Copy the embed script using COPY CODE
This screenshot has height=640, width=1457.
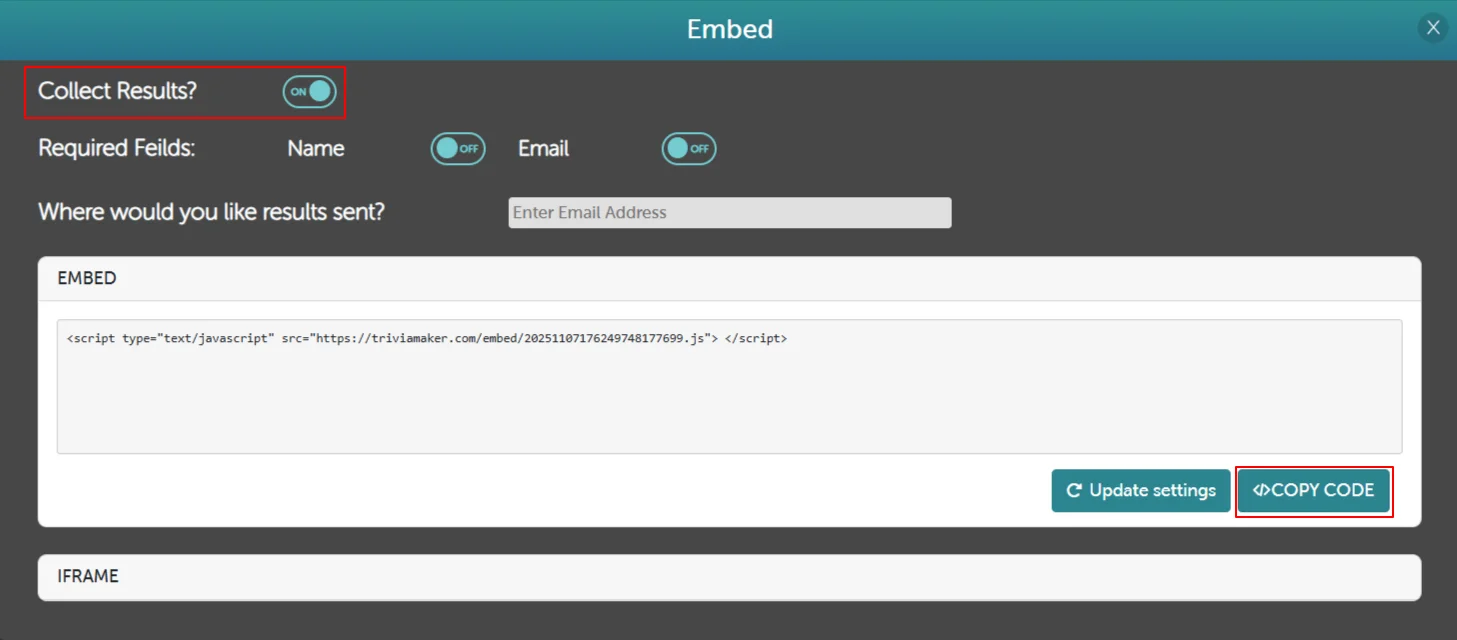1314,490
